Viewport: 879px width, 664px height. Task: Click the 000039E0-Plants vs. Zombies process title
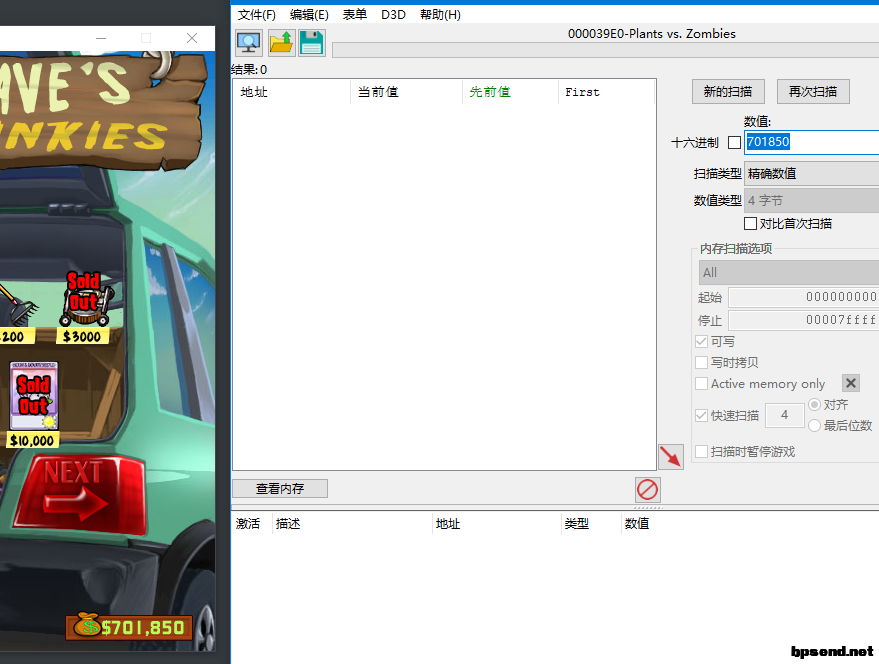pos(651,34)
